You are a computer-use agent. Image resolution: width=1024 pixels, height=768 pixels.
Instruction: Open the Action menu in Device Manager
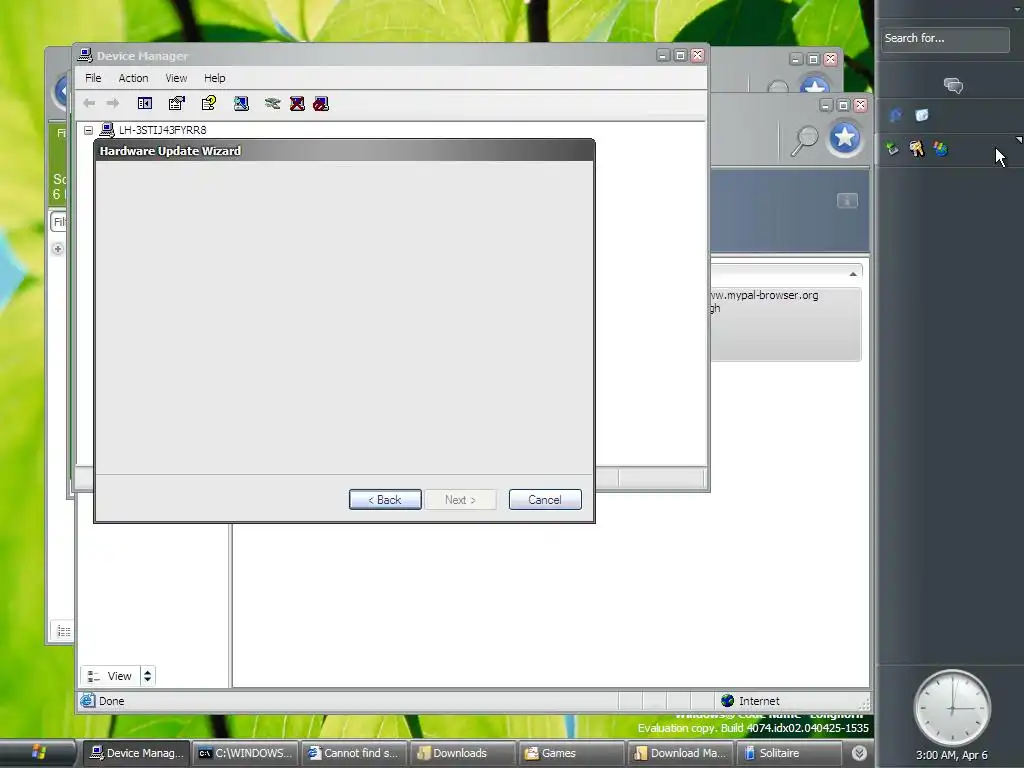click(133, 78)
